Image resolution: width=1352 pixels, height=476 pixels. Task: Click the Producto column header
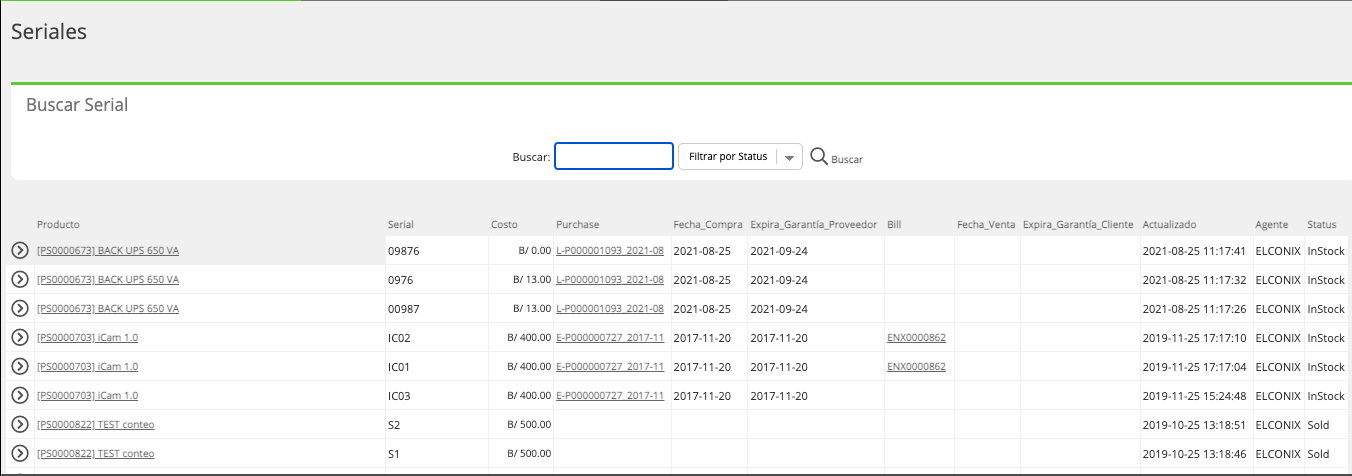(x=58, y=225)
